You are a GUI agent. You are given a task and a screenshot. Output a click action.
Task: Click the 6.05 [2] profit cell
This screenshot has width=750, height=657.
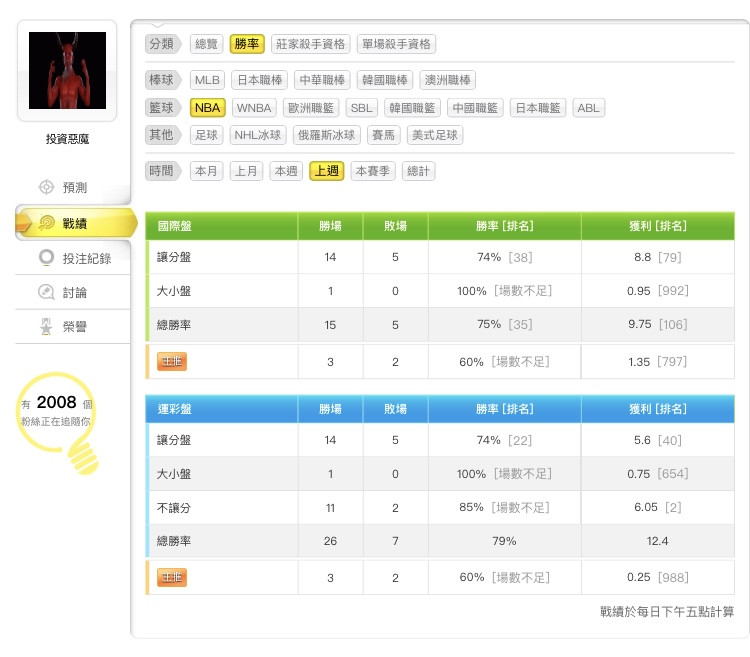658,507
